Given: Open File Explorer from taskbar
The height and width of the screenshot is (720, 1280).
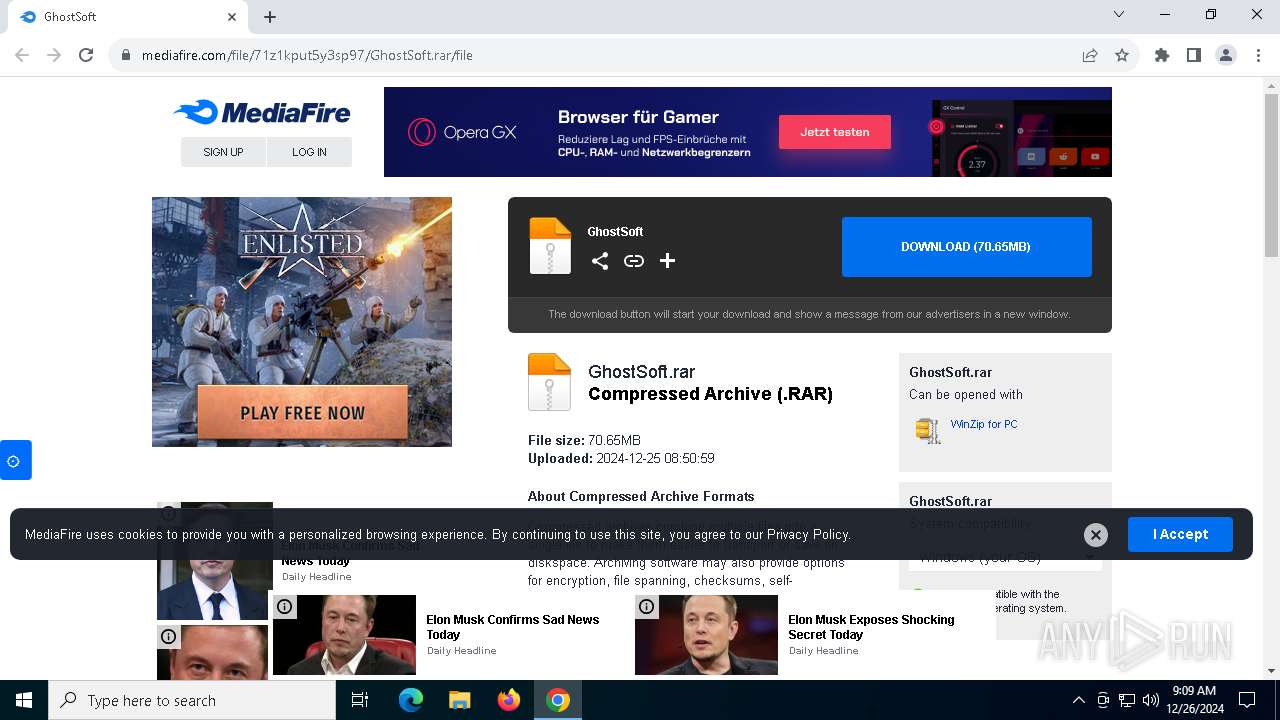Looking at the screenshot, I should coord(459,700).
